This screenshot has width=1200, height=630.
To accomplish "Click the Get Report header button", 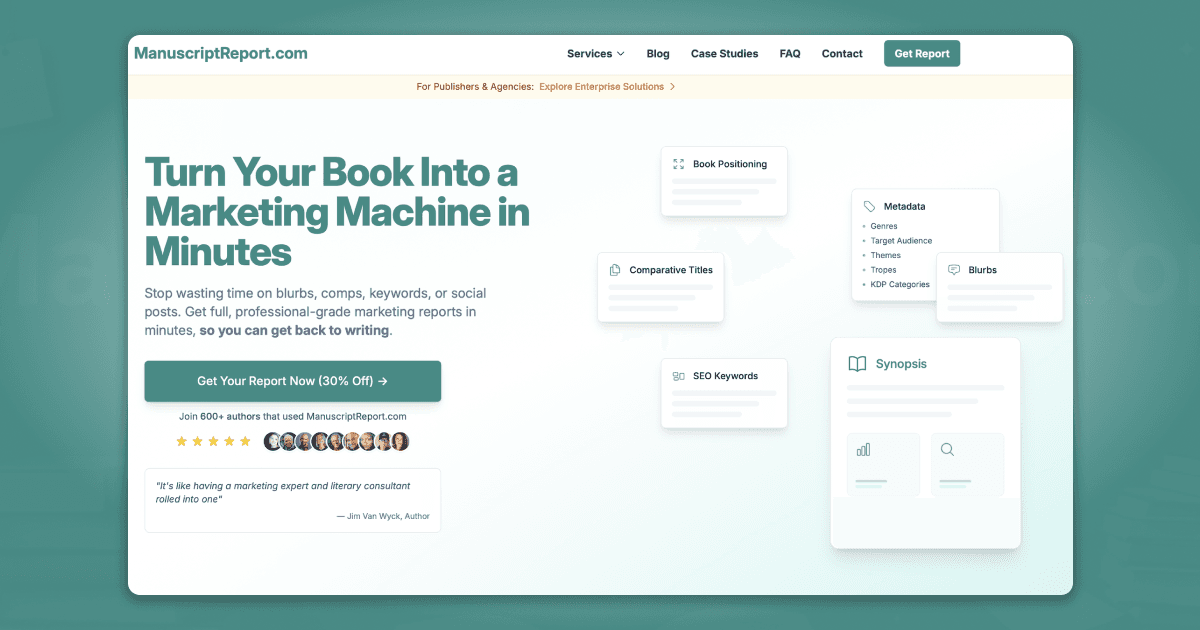I will 922,54.
